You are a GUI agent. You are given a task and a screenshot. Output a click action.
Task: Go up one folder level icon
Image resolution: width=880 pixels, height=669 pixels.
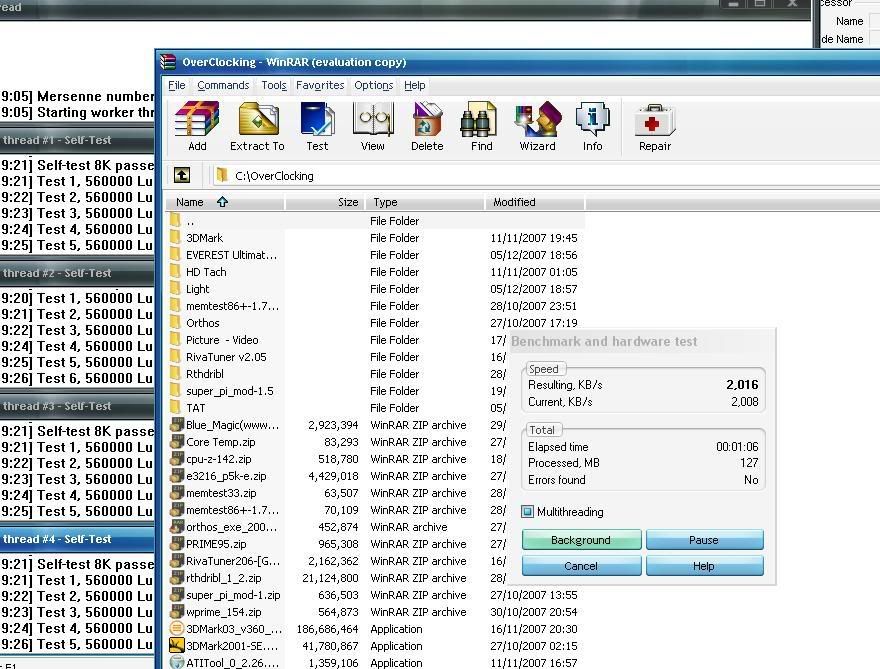pos(181,175)
